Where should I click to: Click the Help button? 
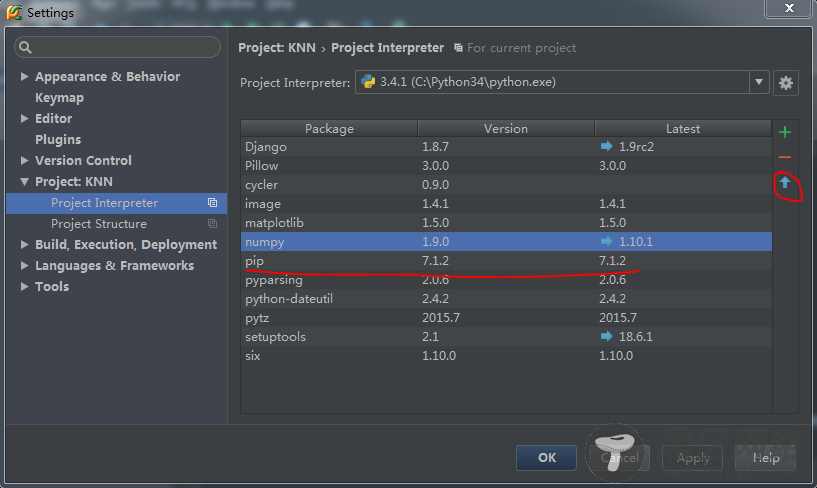coord(766,458)
